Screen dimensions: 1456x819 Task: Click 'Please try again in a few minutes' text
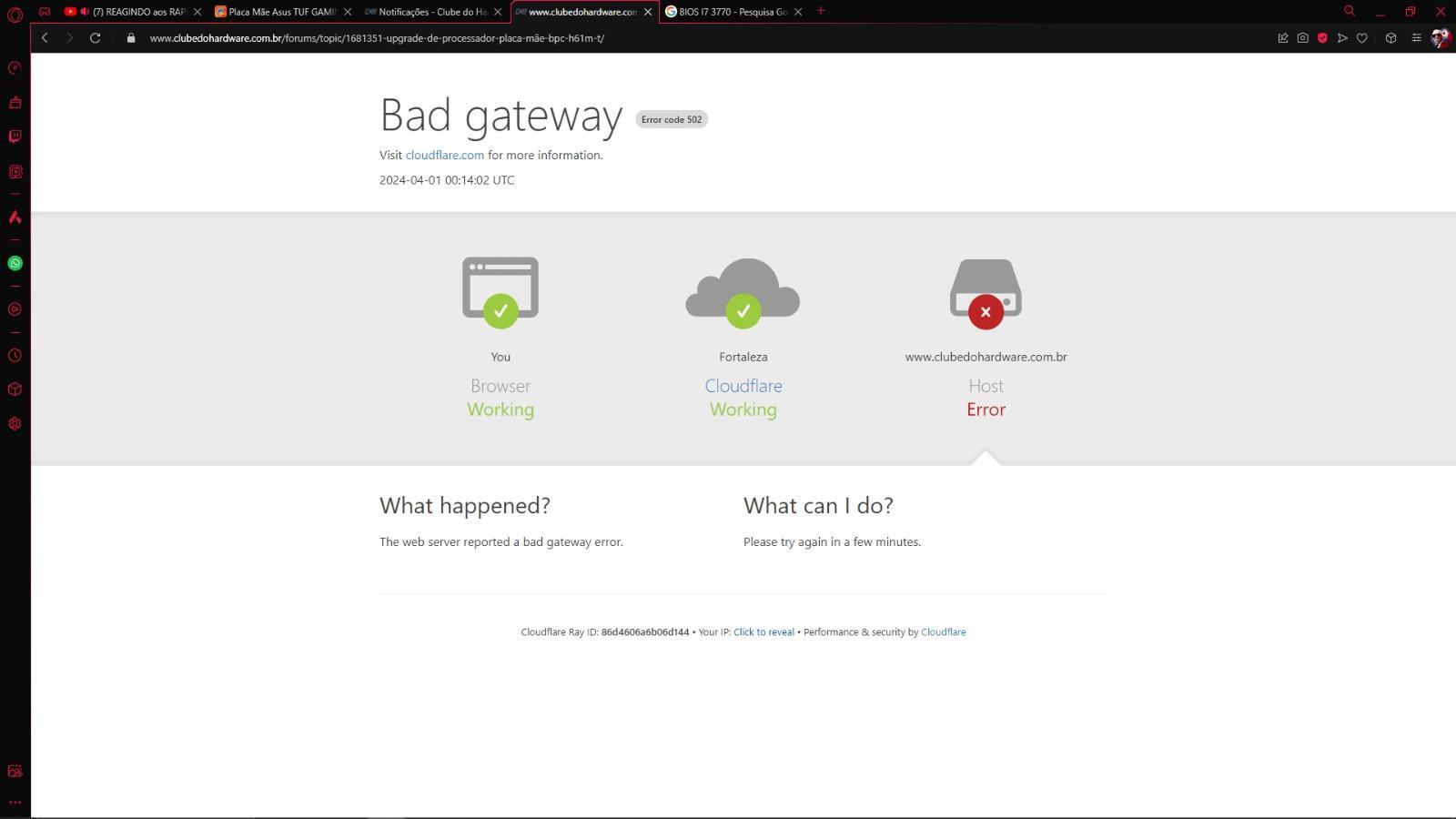pyautogui.click(x=832, y=542)
